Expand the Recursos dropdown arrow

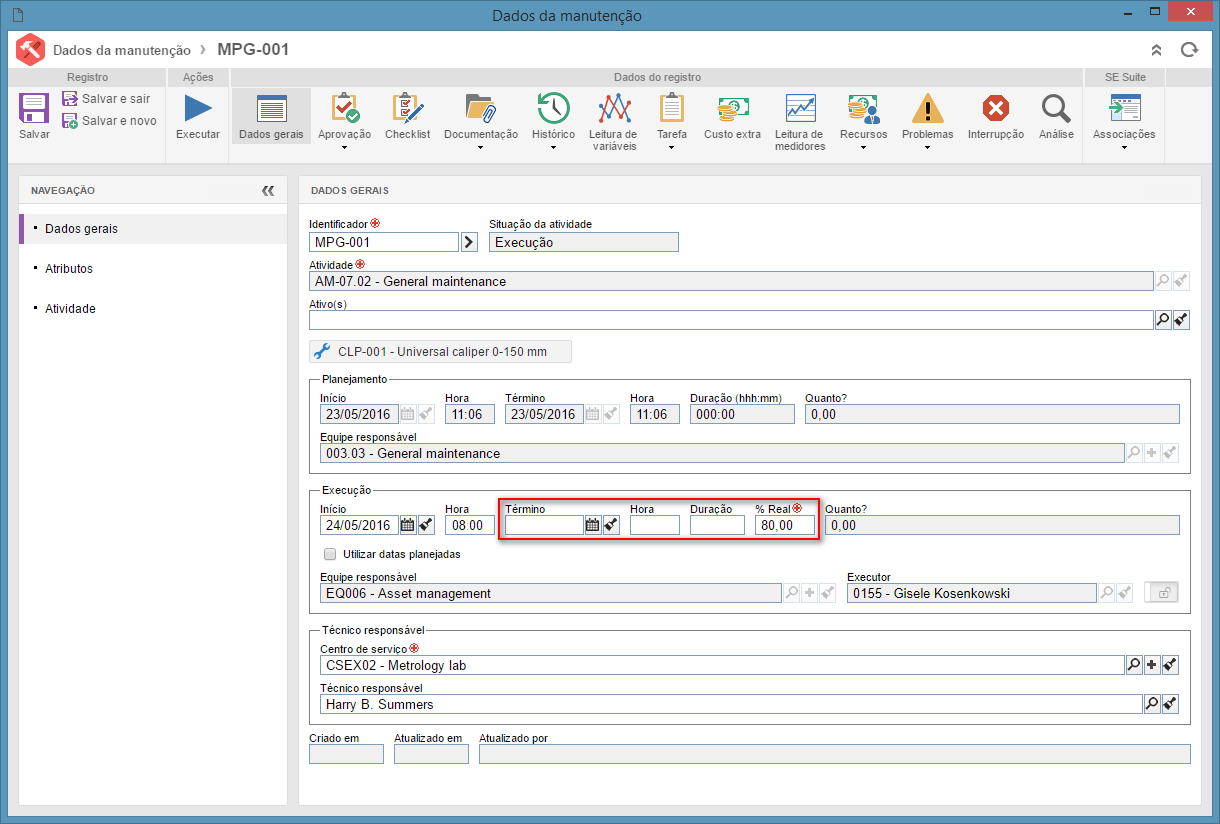pos(863,148)
